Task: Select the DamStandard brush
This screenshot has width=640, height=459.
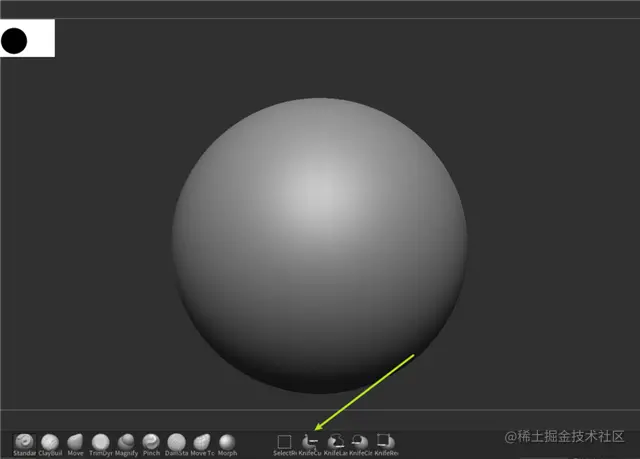Action: click(176, 445)
